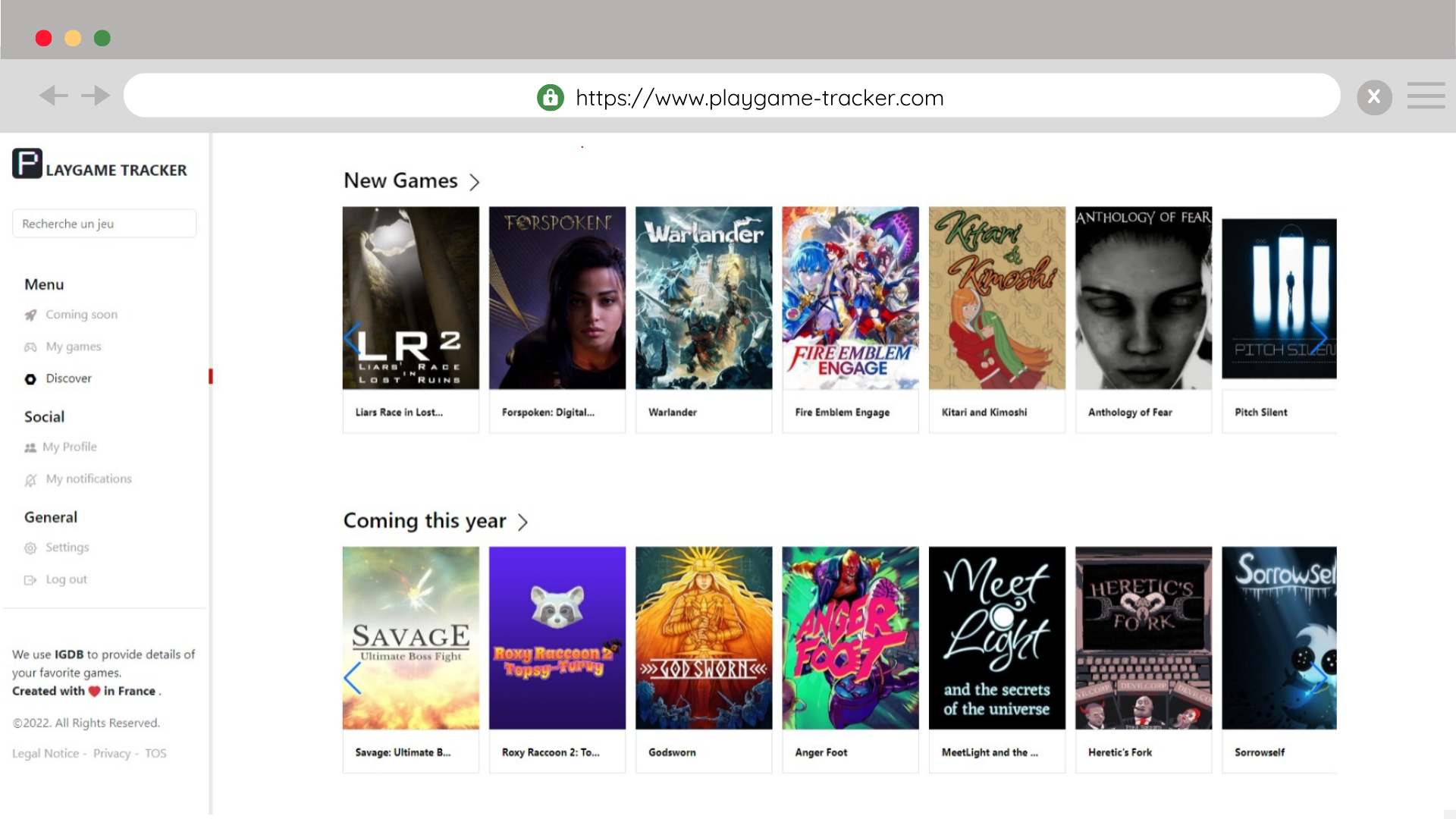1456x819 pixels.
Task: Open My Profile via its people icon
Action: click(30, 447)
